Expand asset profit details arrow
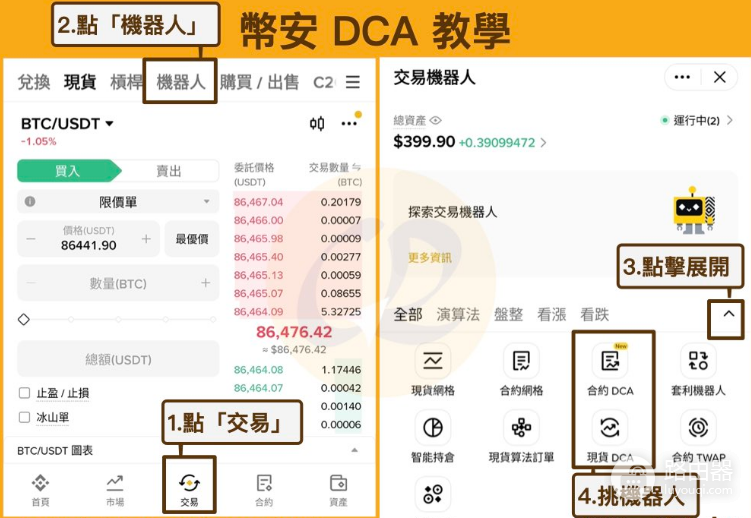This screenshot has width=751, height=518. coord(543,142)
